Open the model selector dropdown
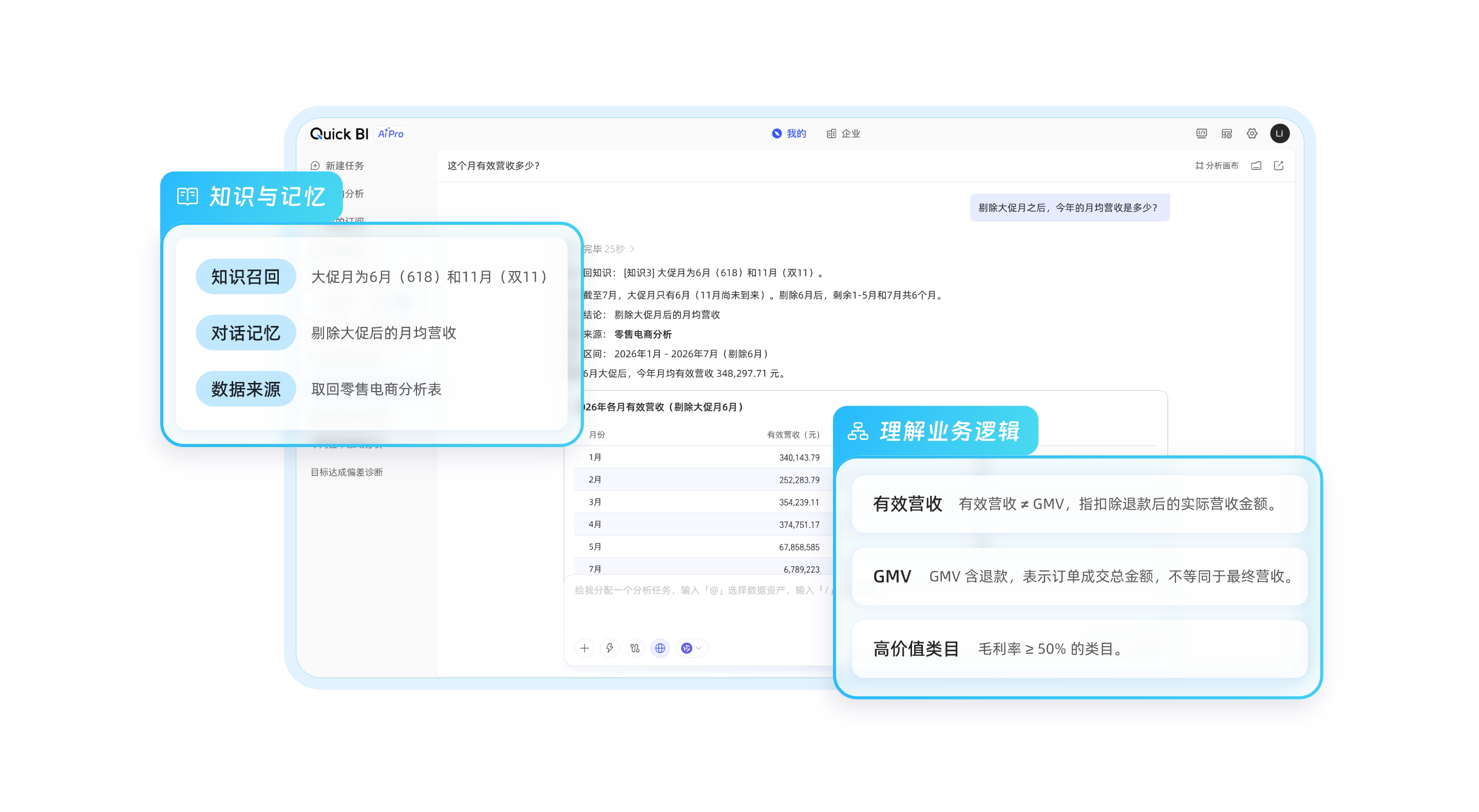 (x=692, y=648)
